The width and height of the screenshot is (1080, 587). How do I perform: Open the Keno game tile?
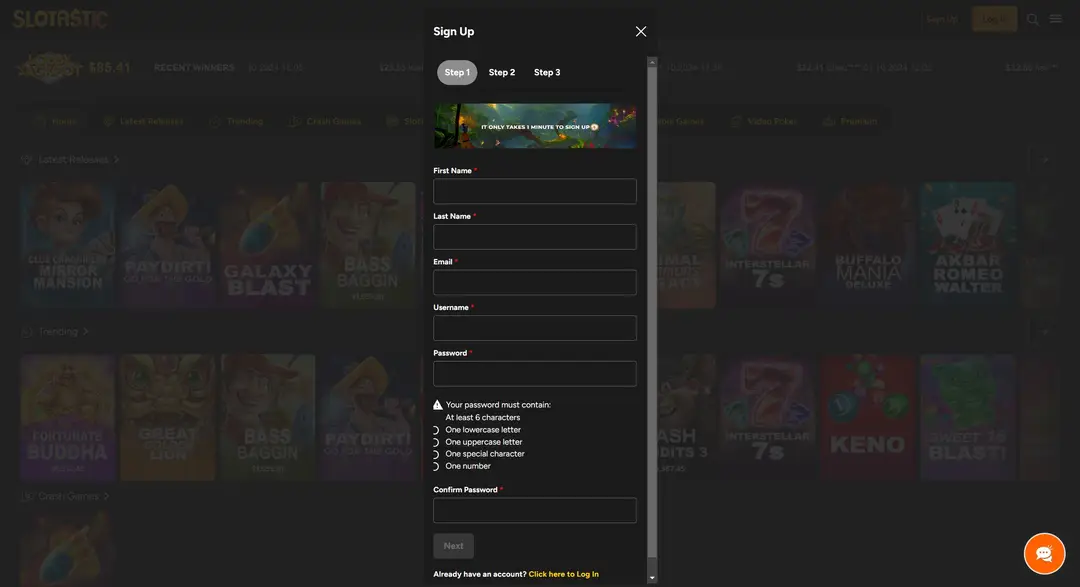pyautogui.click(x=867, y=417)
